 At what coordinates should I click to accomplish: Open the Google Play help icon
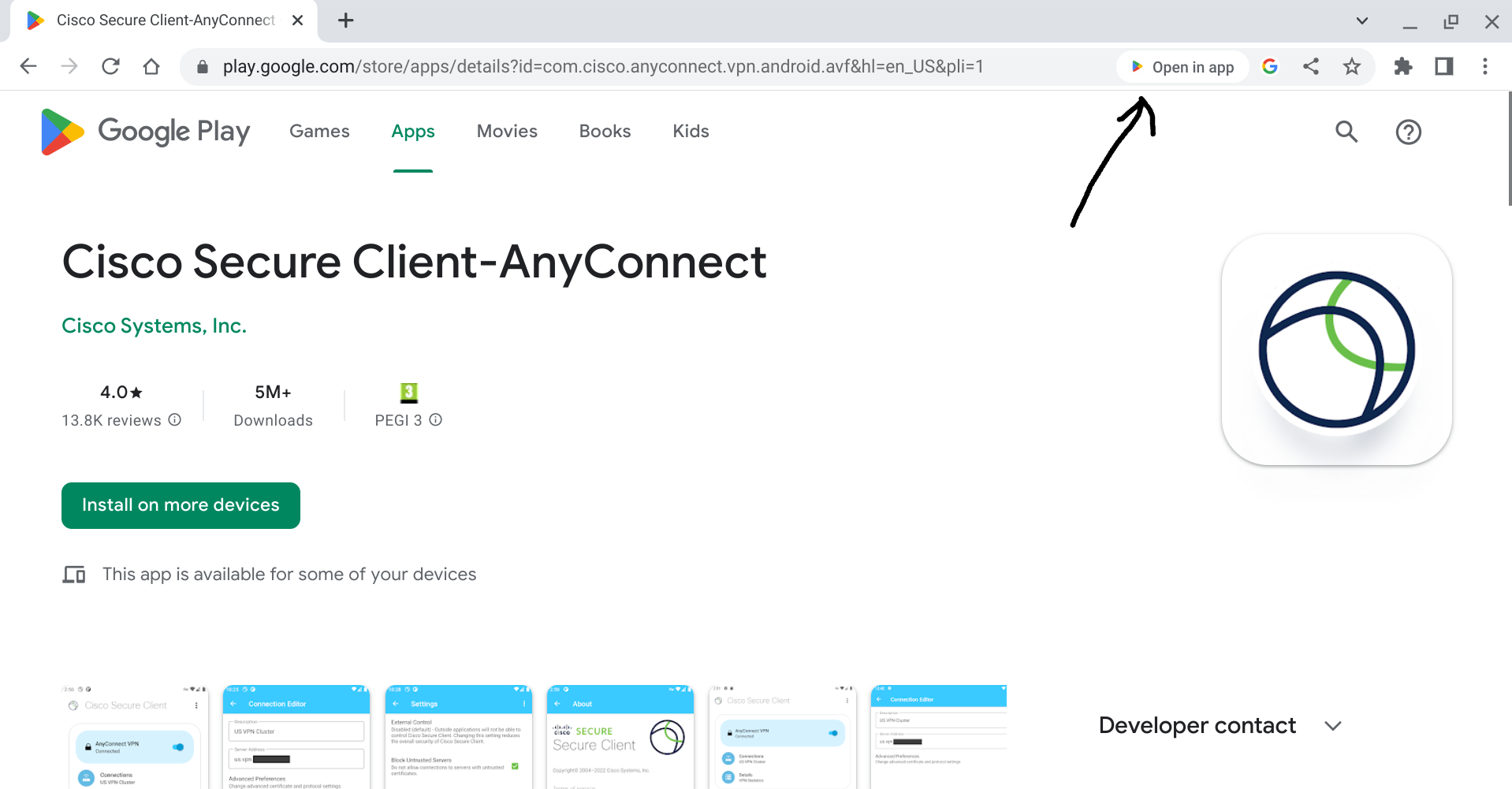pos(1409,132)
